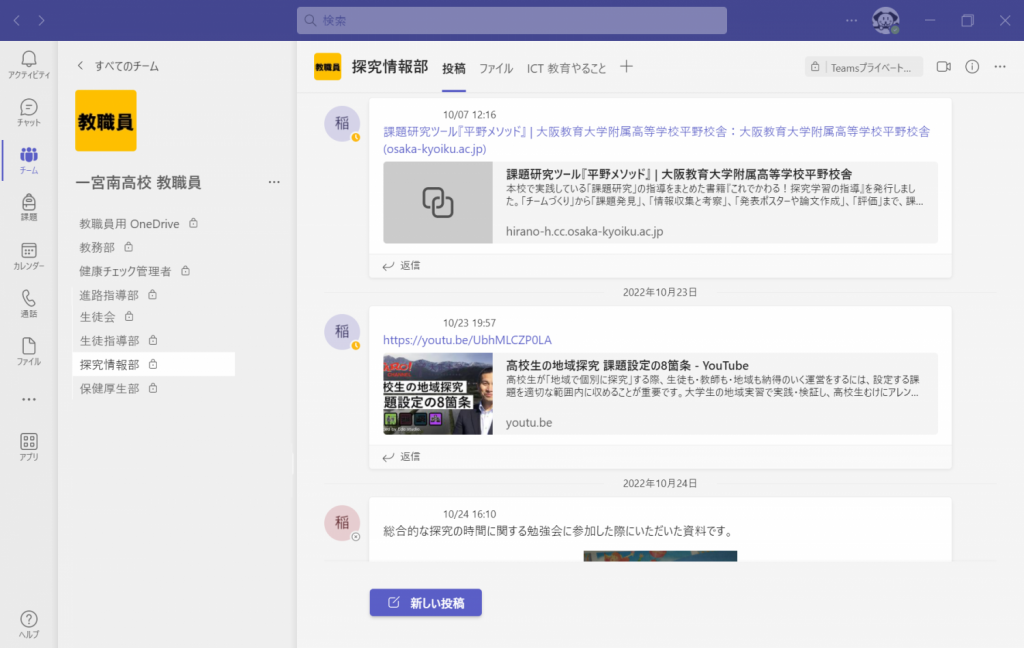Go back to all teams (すべてのチーム)
The image size is (1024, 648).
click(118, 66)
